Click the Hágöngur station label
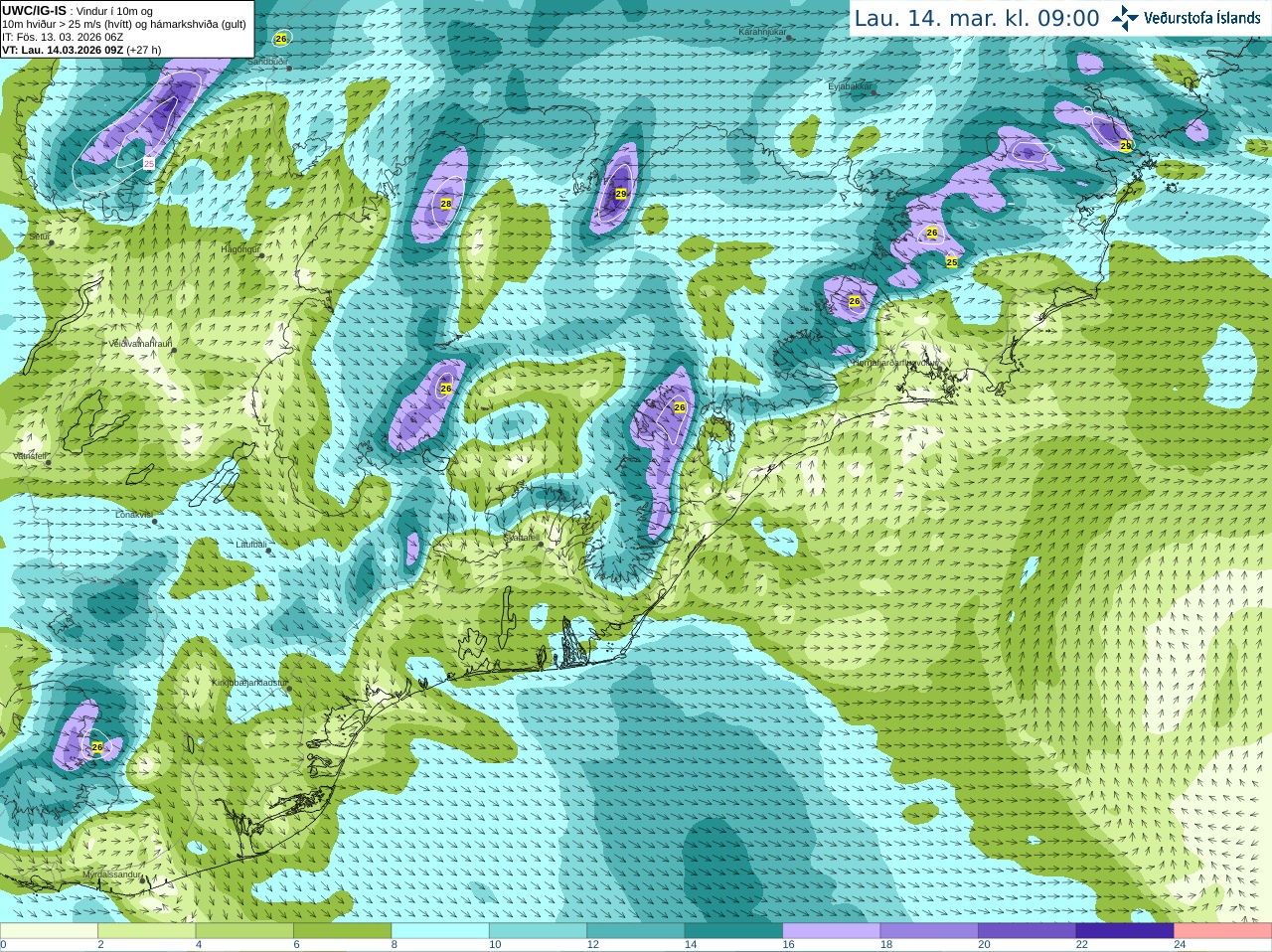The height and width of the screenshot is (952, 1272). coord(239,248)
